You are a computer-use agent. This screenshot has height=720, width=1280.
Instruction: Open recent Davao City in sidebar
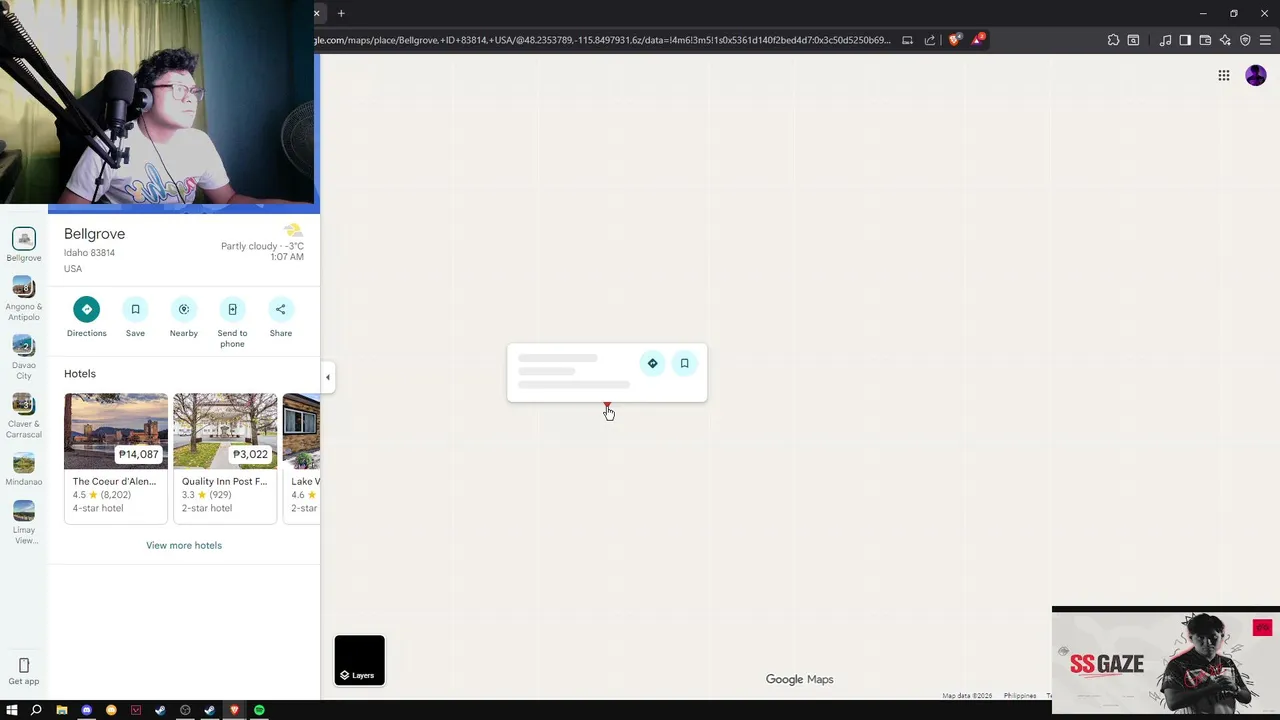coord(24,358)
